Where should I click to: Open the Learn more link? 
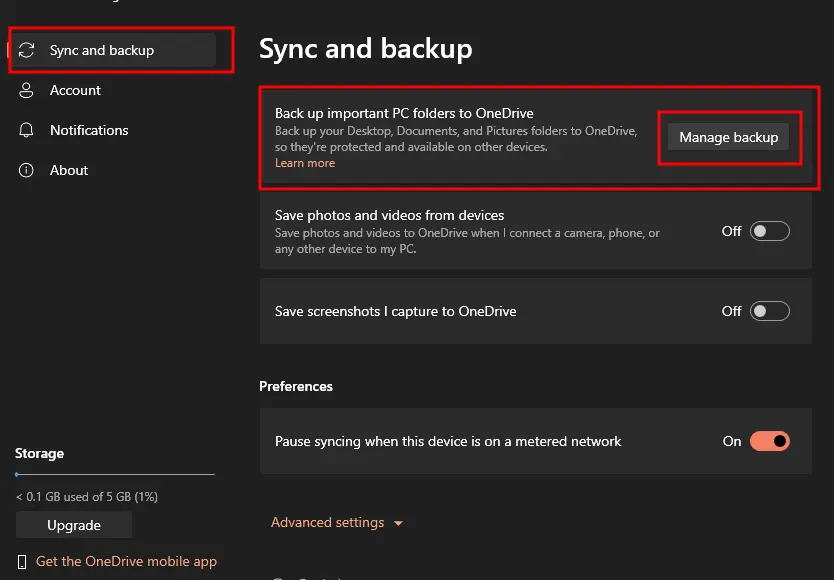(305, 163)
